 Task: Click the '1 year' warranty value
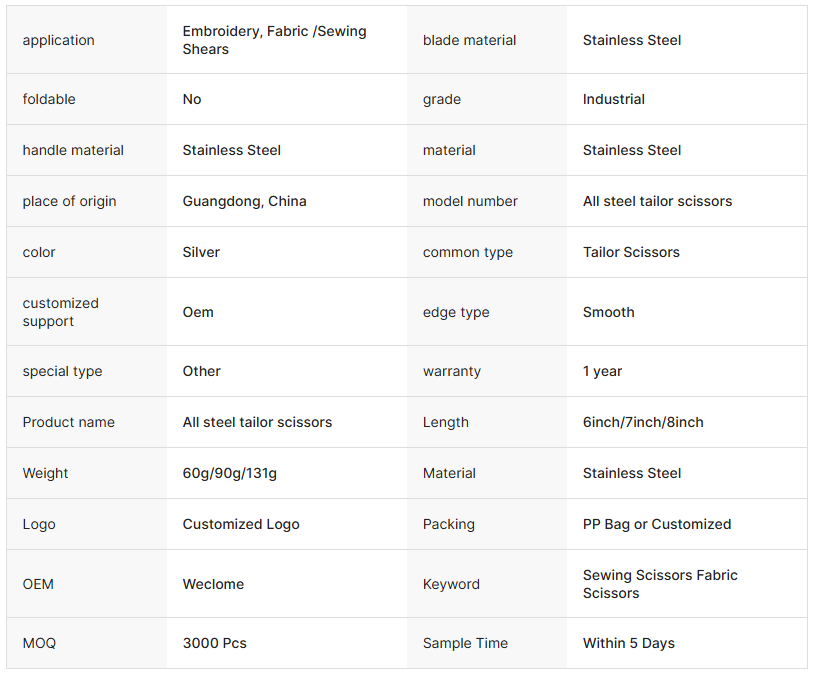(x=602, y=371)
